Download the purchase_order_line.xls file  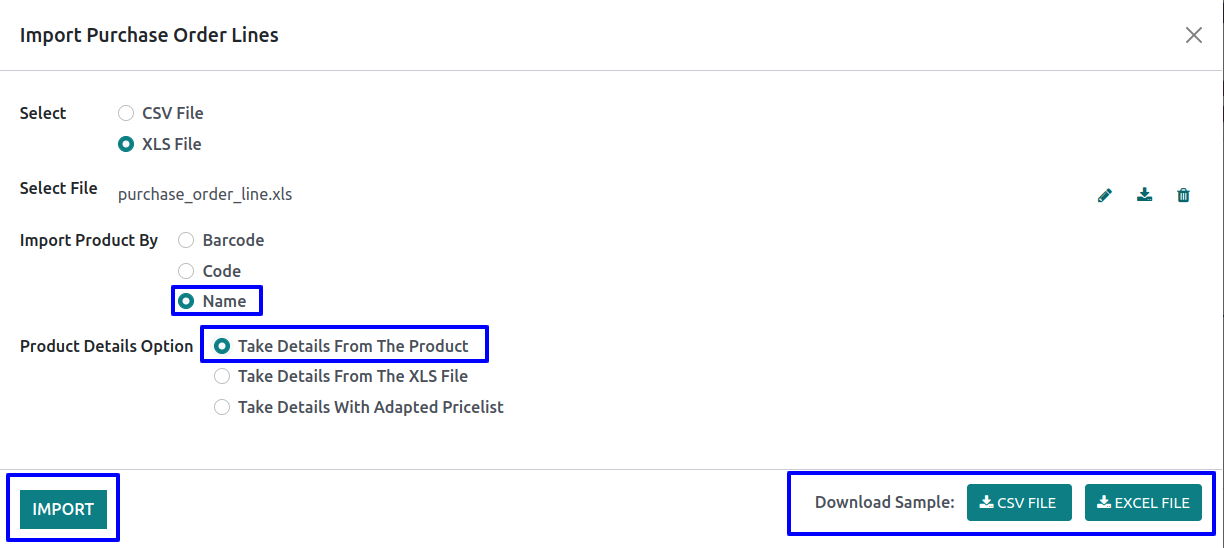point(1144,195)
